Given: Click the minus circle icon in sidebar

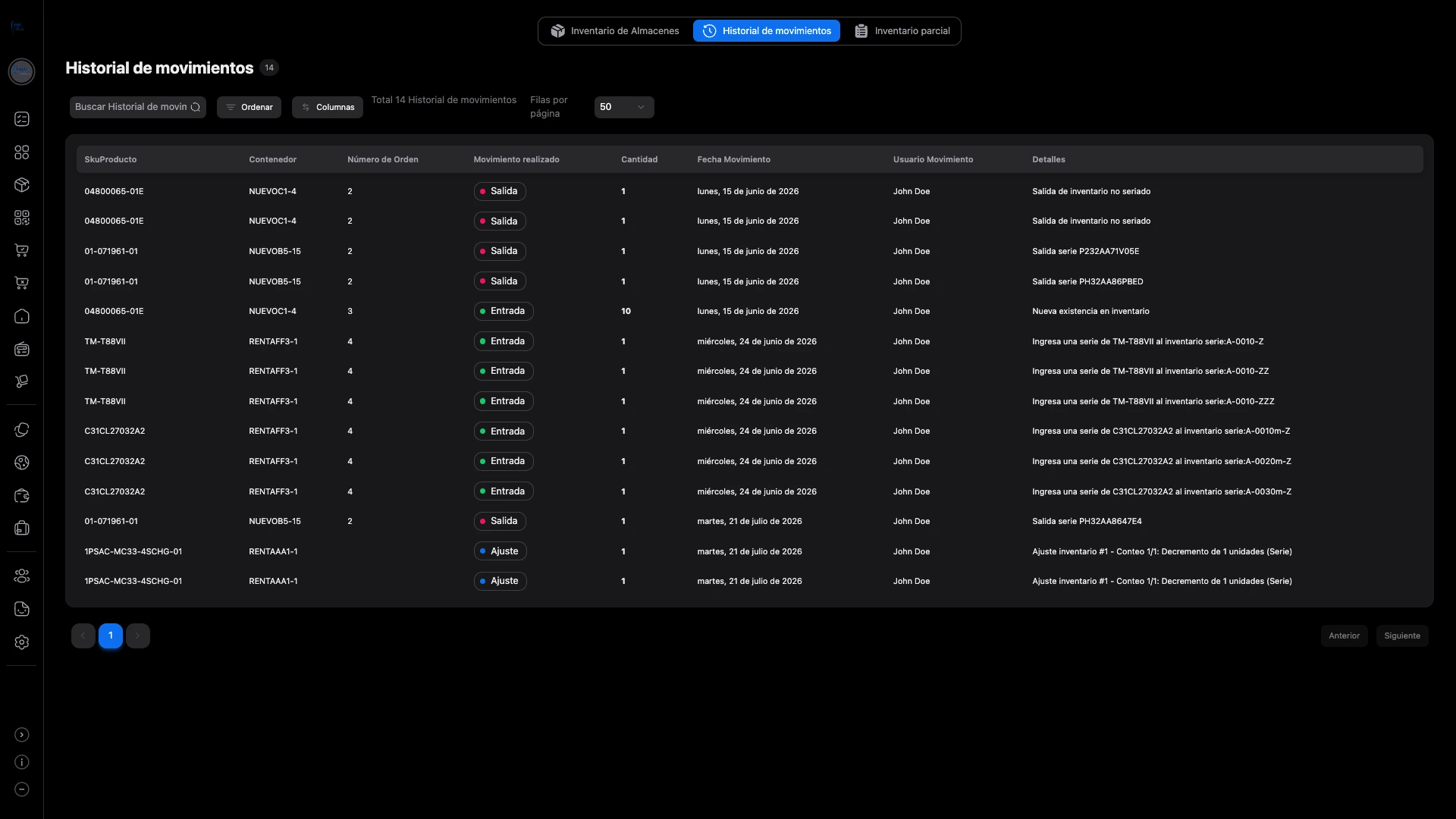Looking at the screenshot, I should (x=22, y=789).
